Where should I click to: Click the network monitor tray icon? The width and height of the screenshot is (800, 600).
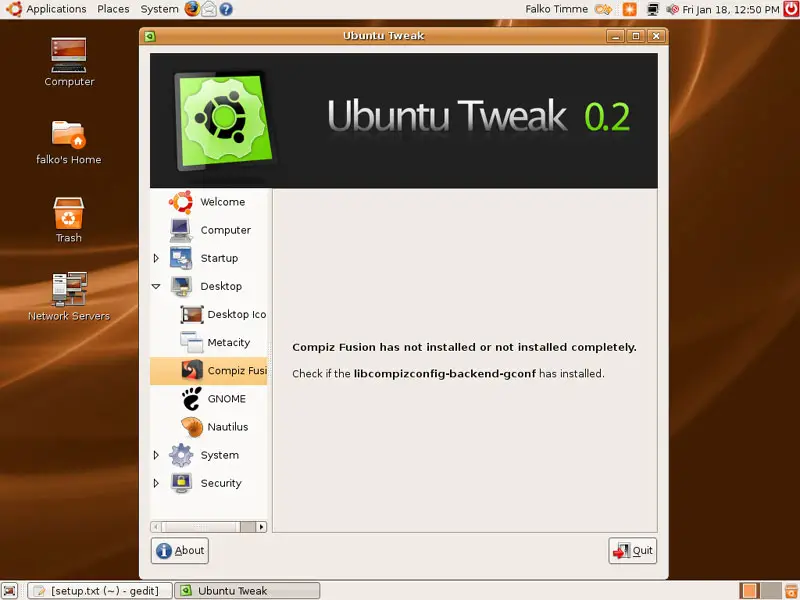[653, 9]
